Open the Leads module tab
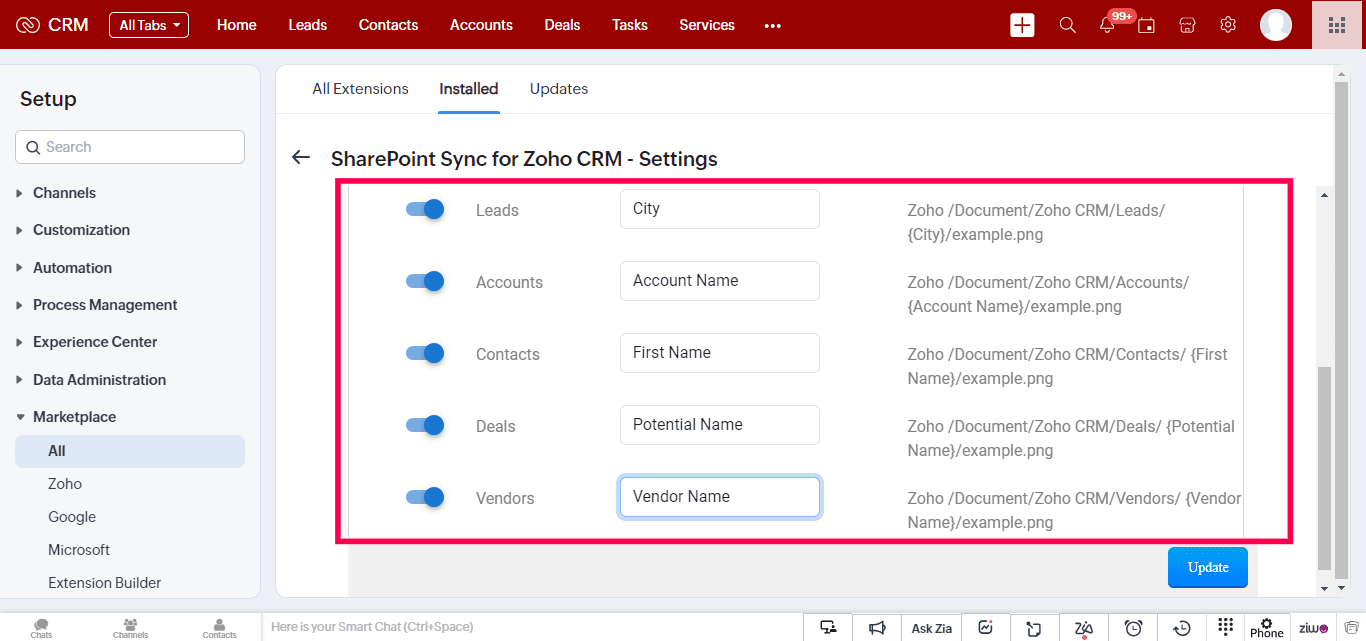Screen dimensions: 1366x641 (x=308, y=25)
